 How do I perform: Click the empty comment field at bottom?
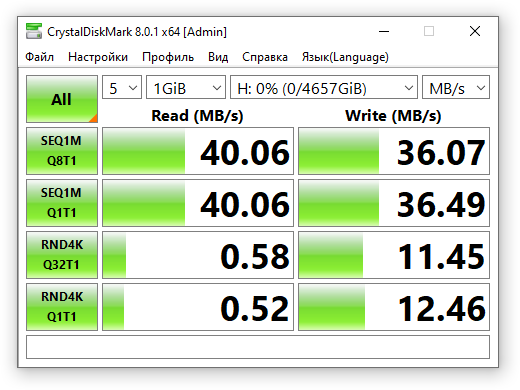click(x=258, y=347)
